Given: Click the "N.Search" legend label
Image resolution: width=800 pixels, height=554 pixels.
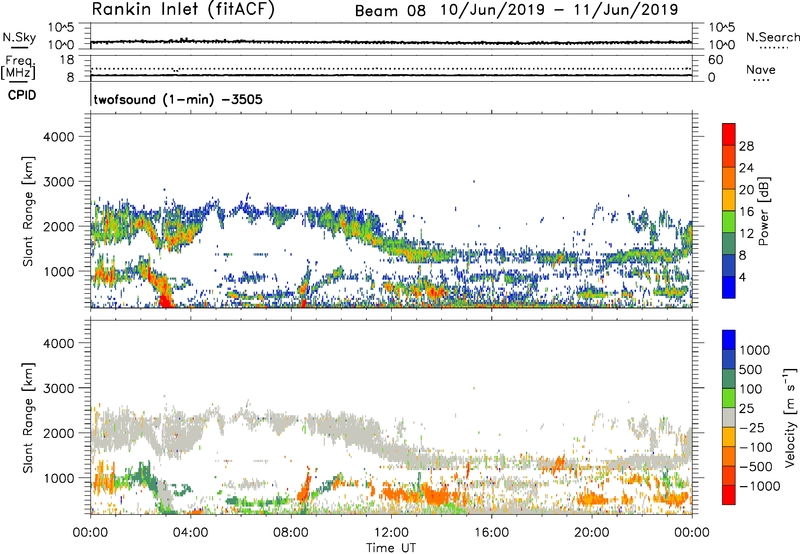Looking at the screenshot, I should point(772,37).
